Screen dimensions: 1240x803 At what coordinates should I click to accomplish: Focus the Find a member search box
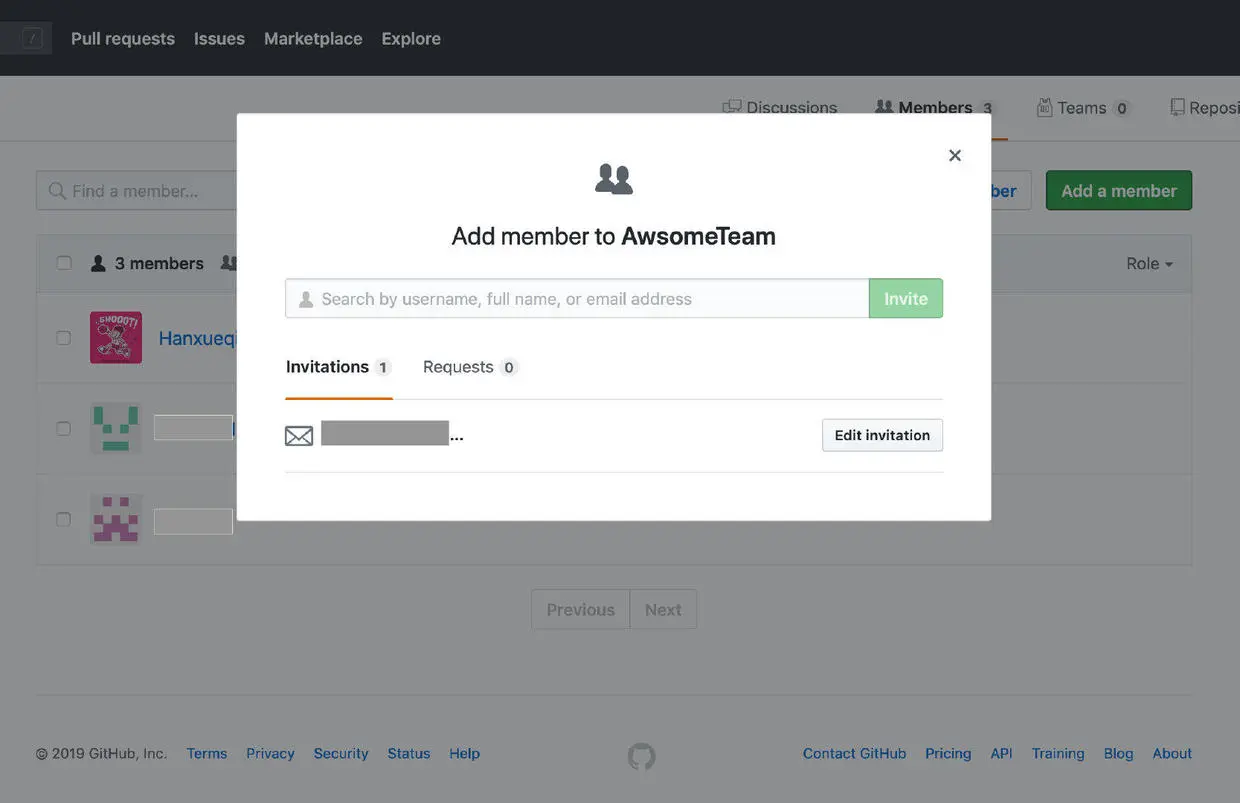[136, 190]
